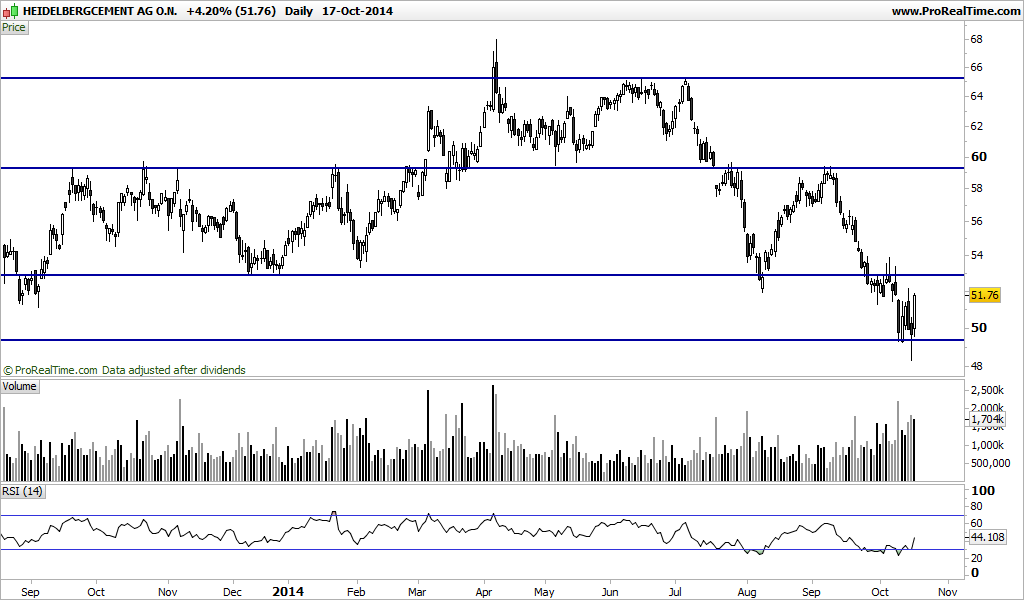Open the Price panel label
Image resolution: width=1024 pixels, height=600 pixels.
14,27
